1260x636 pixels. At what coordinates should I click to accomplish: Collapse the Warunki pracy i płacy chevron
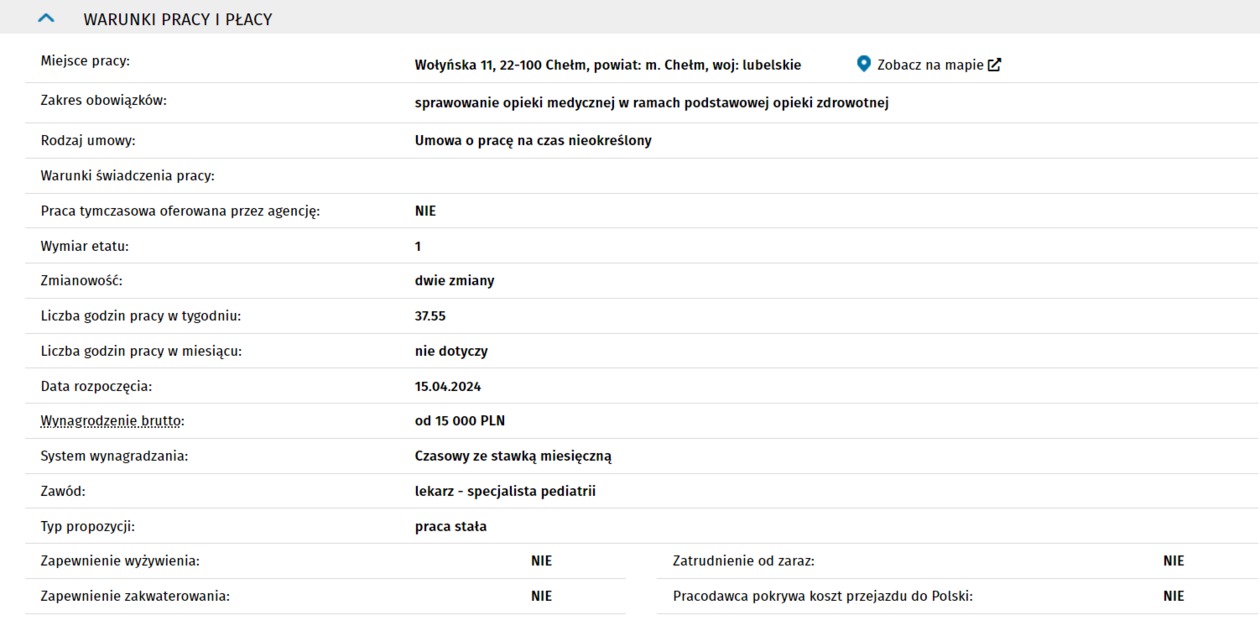[x=46, y=19]
